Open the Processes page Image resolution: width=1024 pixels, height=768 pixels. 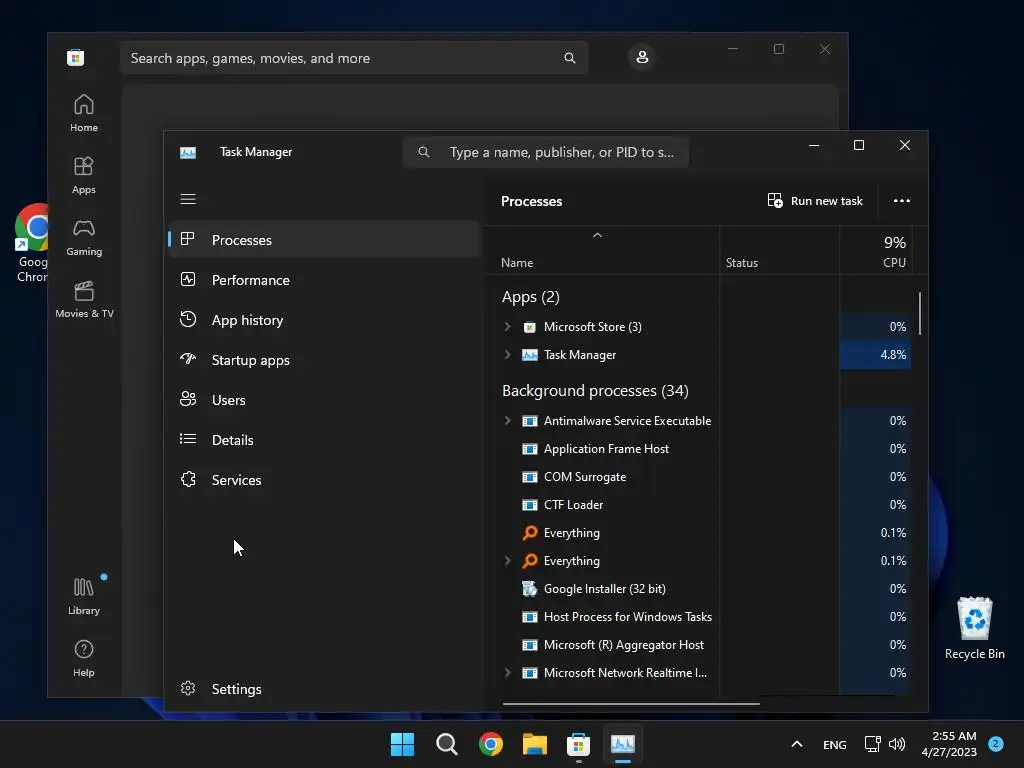[x=325, y=240]
